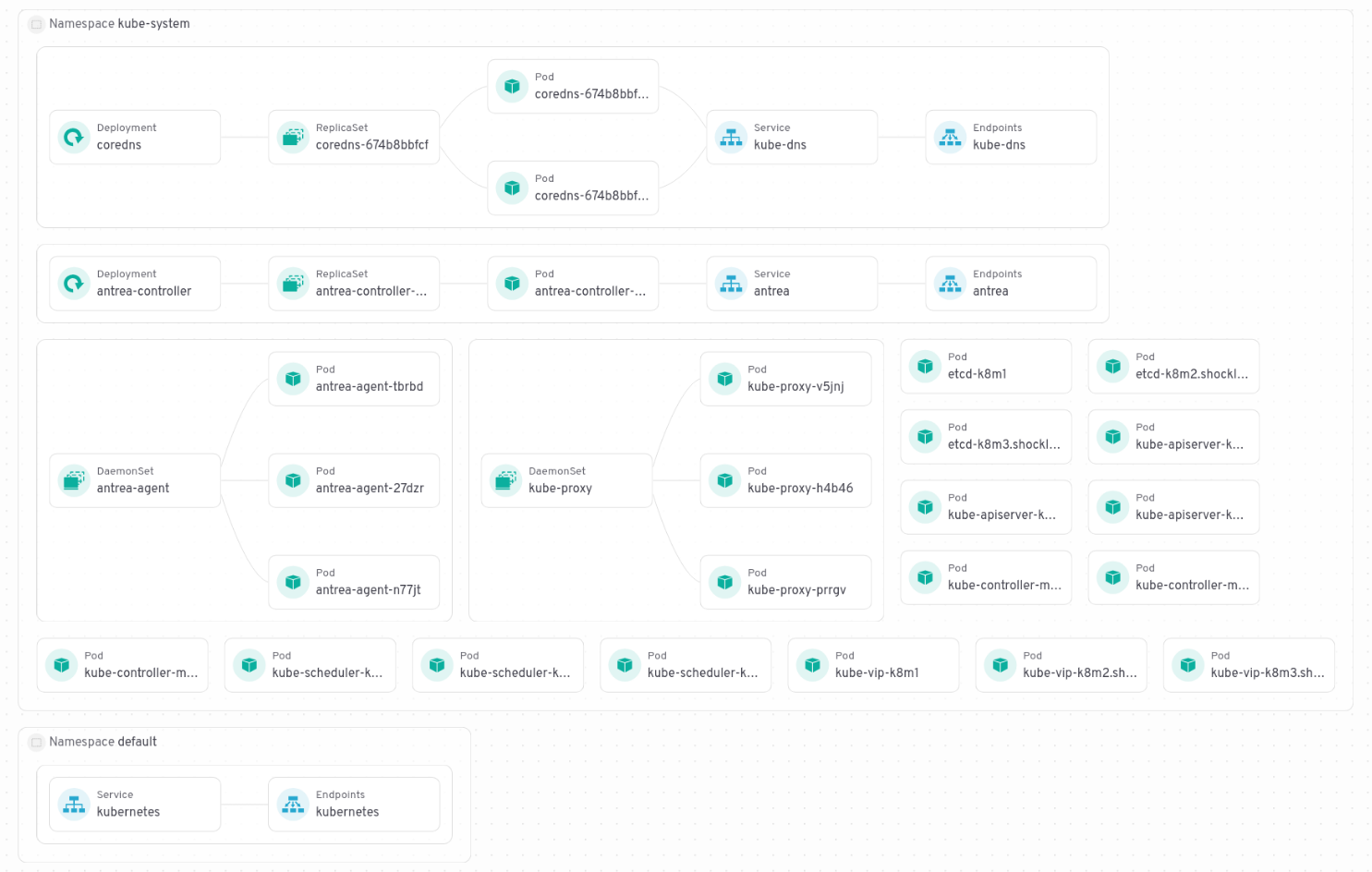Screen dimensions: 1372x872
Task: Click the kubernetes Service icon
Action: point(74,805)
